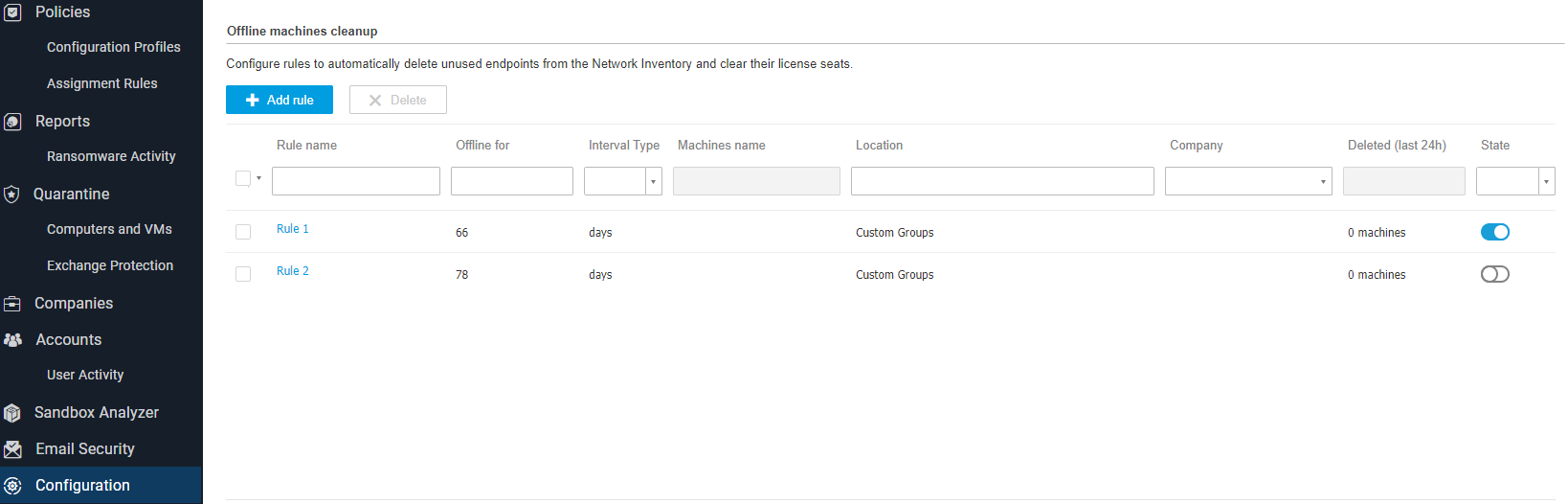Open the Rule 2 link
The image size is (1568, 504).
click(x=293, y=271)
